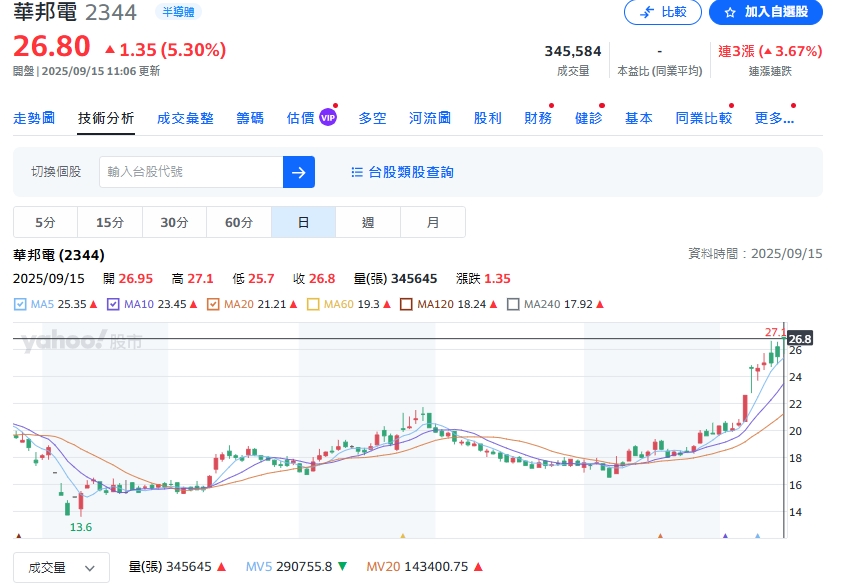Click the VIP badge next to 估價
The image size is (842, 587).
[x=328, y=118]
